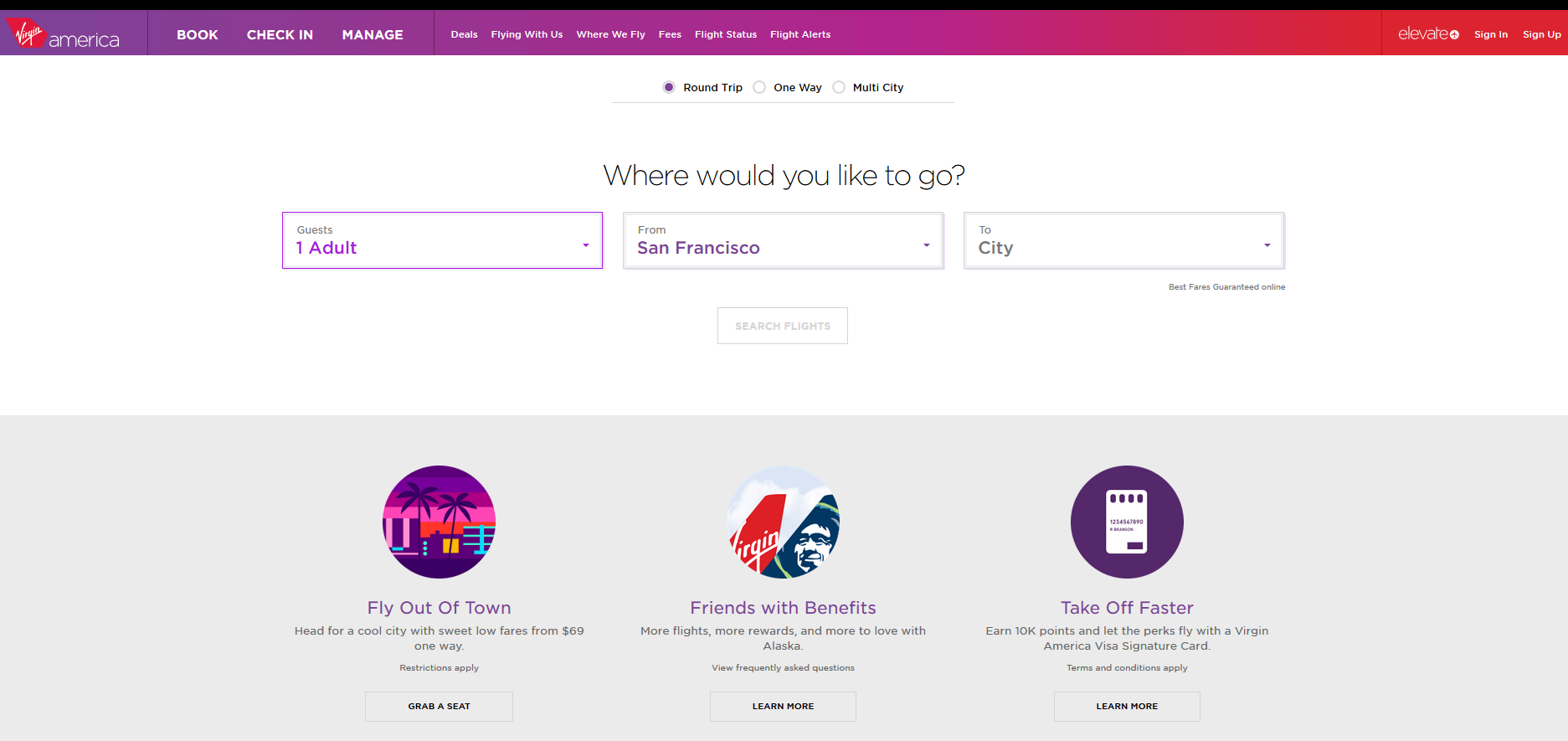Click the purple credit card icon

1127,522
